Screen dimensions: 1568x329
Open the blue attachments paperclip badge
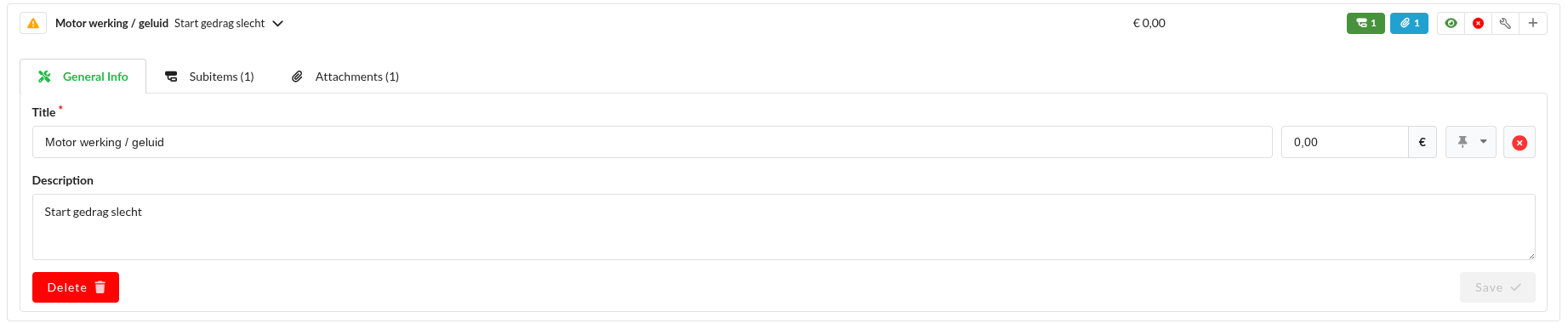(1410, 23)
